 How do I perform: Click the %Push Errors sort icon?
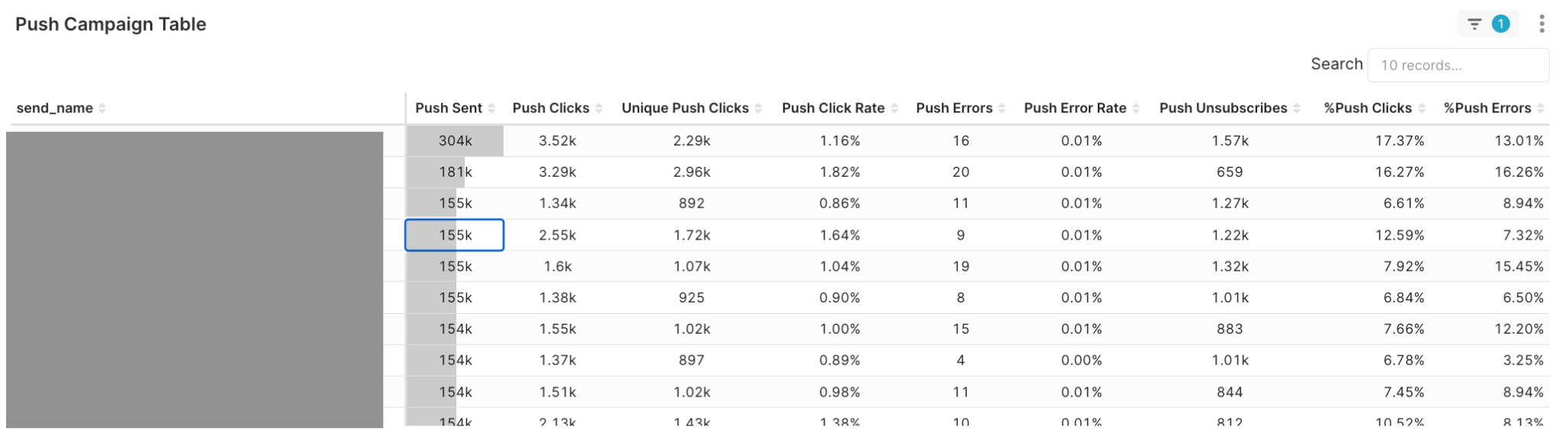tap(1540, 109)
